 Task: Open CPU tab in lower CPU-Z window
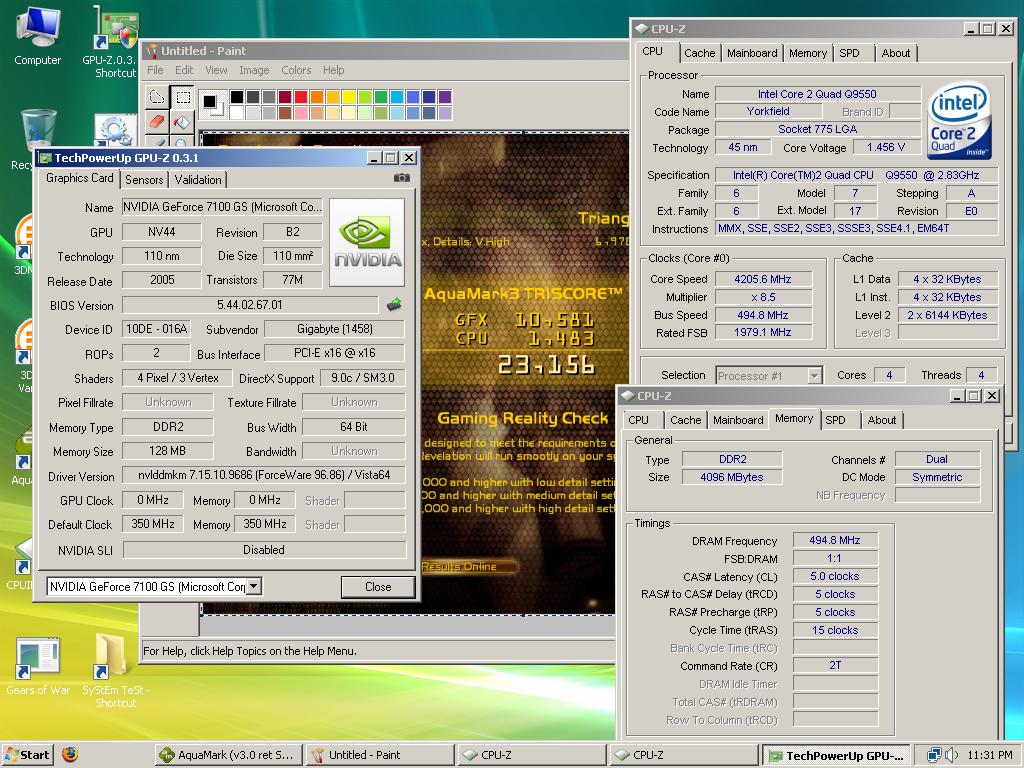click(x=639, y=421)
